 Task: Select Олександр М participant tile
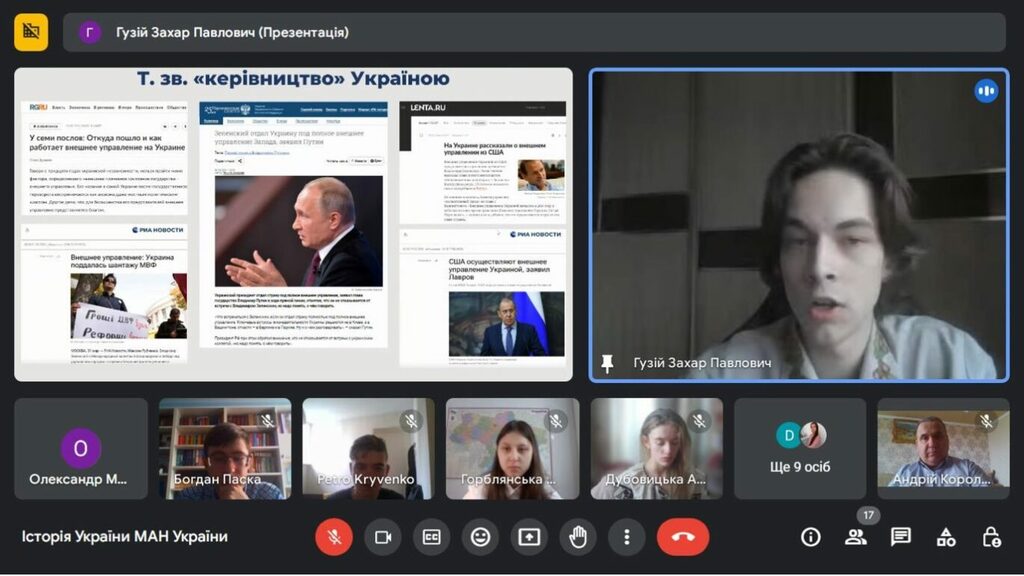81,449
